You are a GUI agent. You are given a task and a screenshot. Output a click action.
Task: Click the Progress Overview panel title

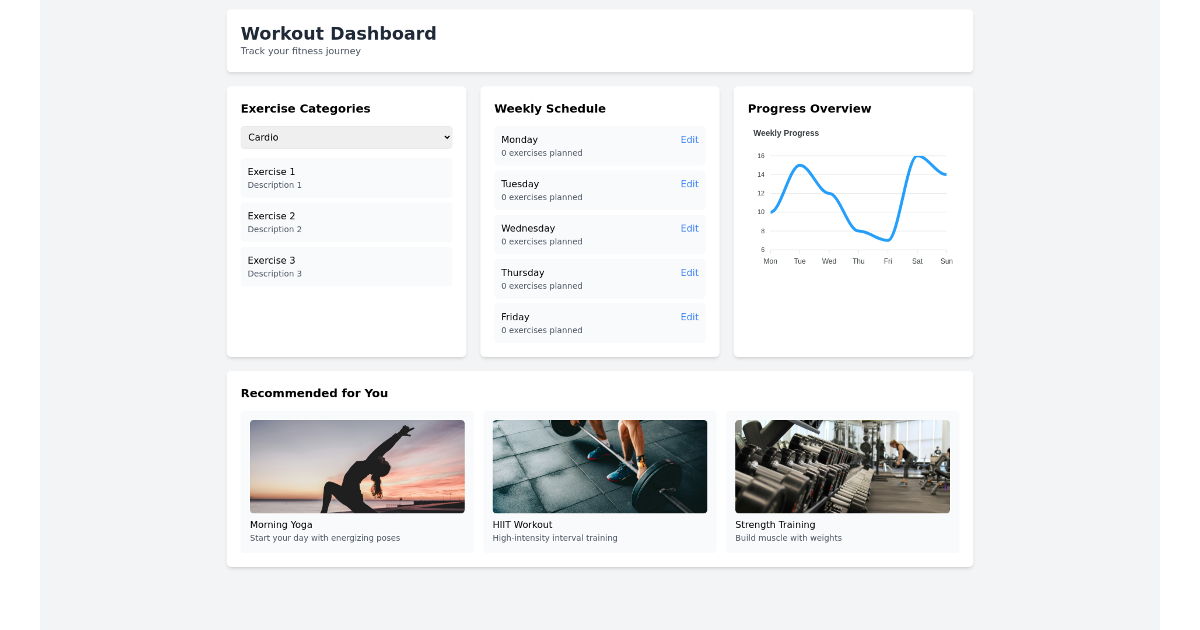(810, 108)
